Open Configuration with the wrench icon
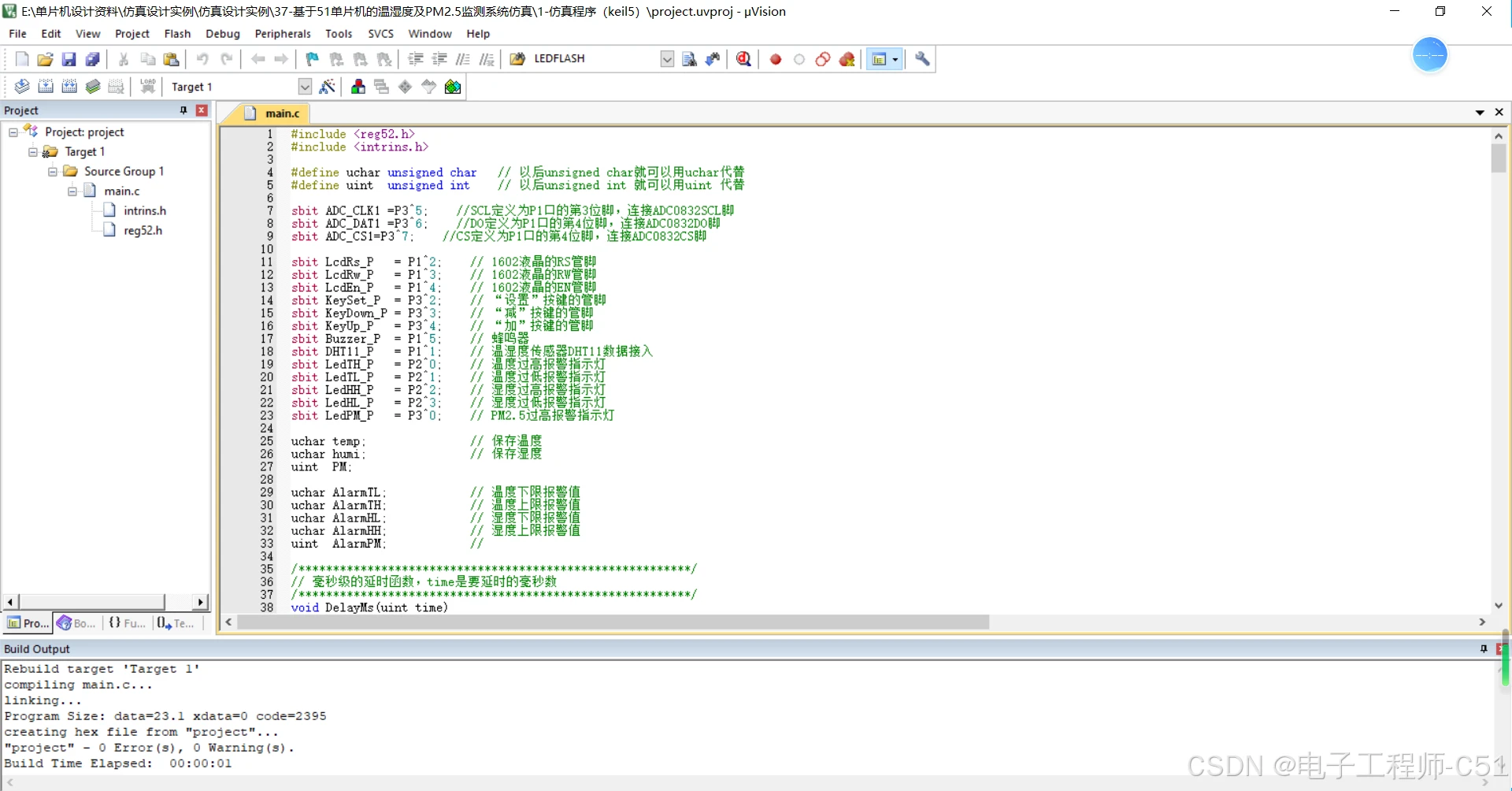This screenshot has height=791, width=1512. 922,59
